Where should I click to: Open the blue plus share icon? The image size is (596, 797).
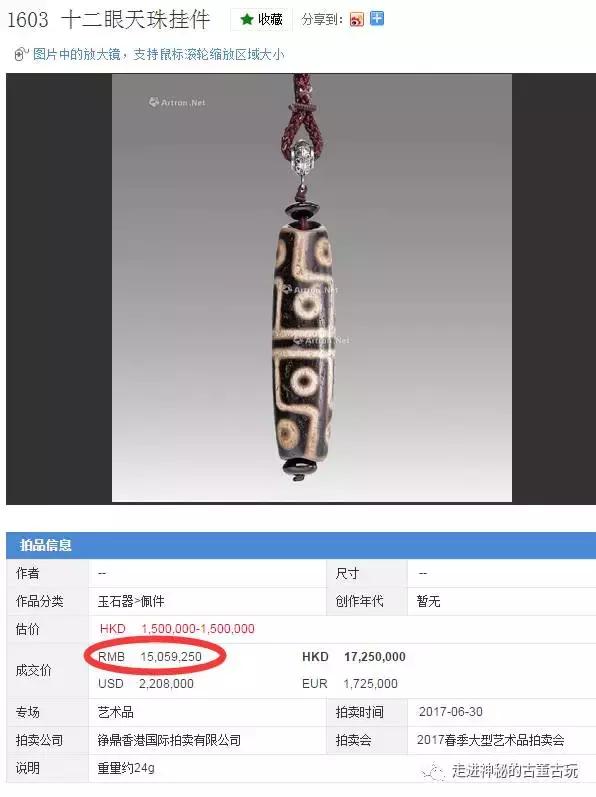[377, 19]
